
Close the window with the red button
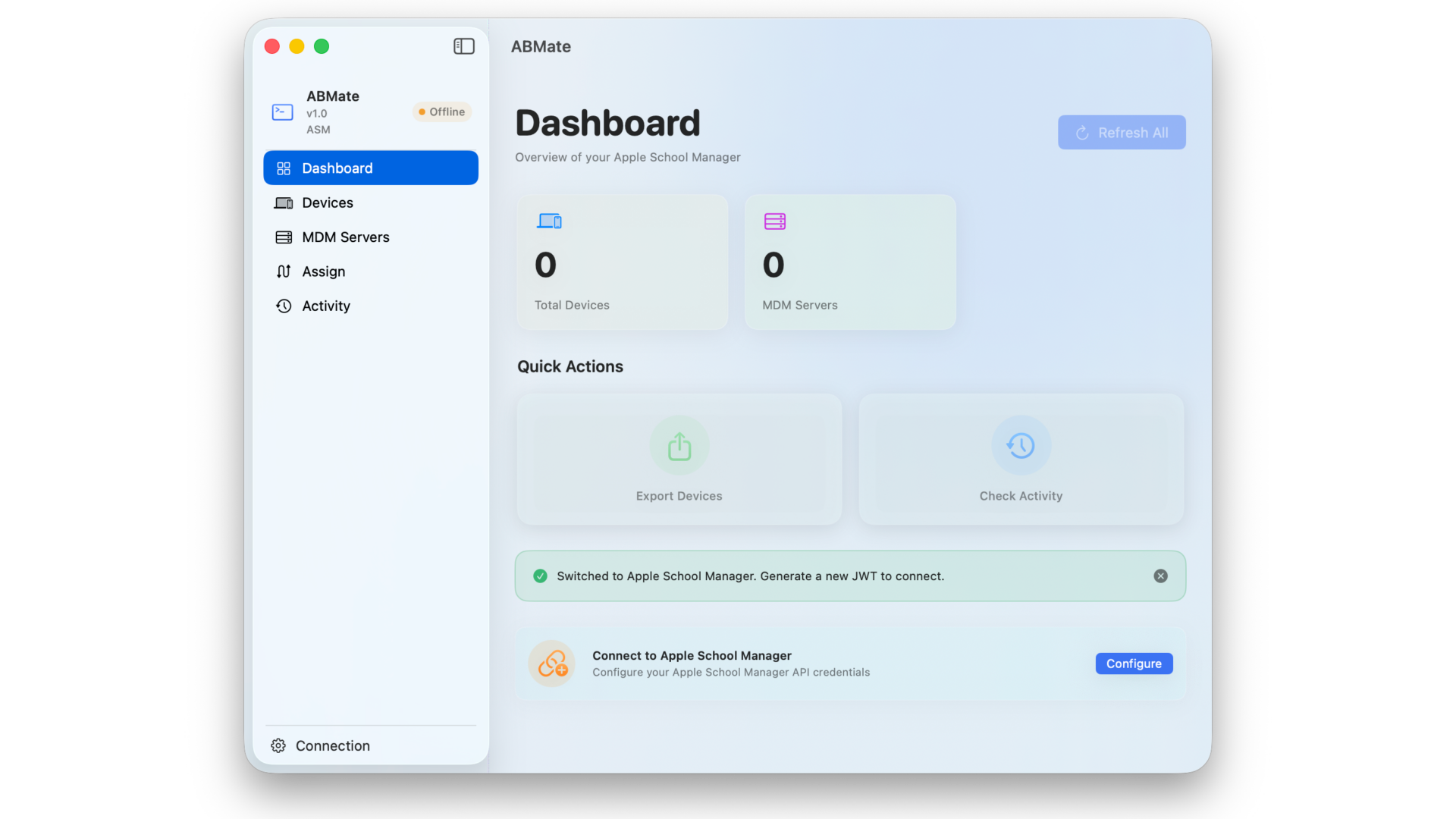pyautogui.click(x=272, y=46)
